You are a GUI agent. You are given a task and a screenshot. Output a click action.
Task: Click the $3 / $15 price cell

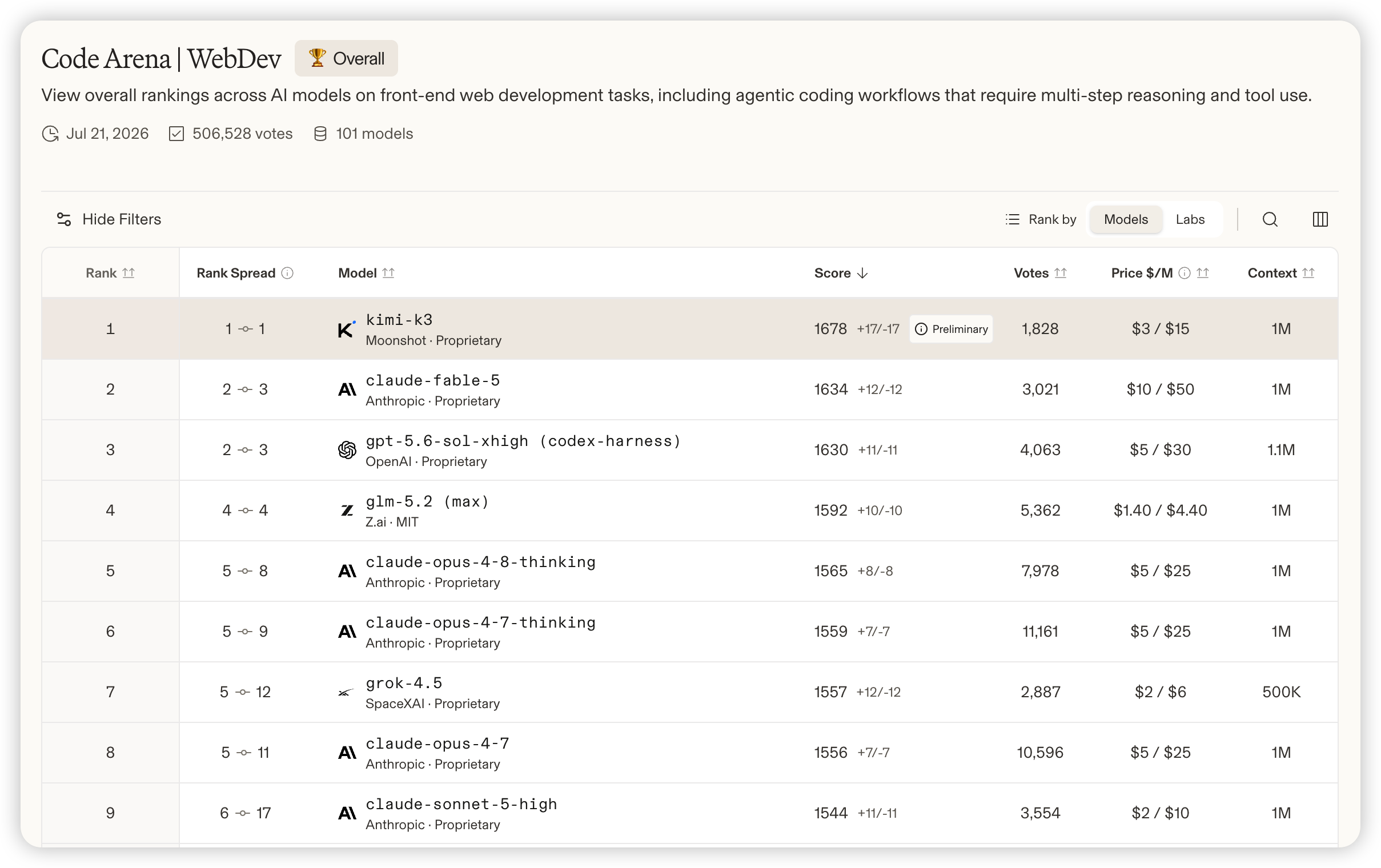pos(1160,329)
